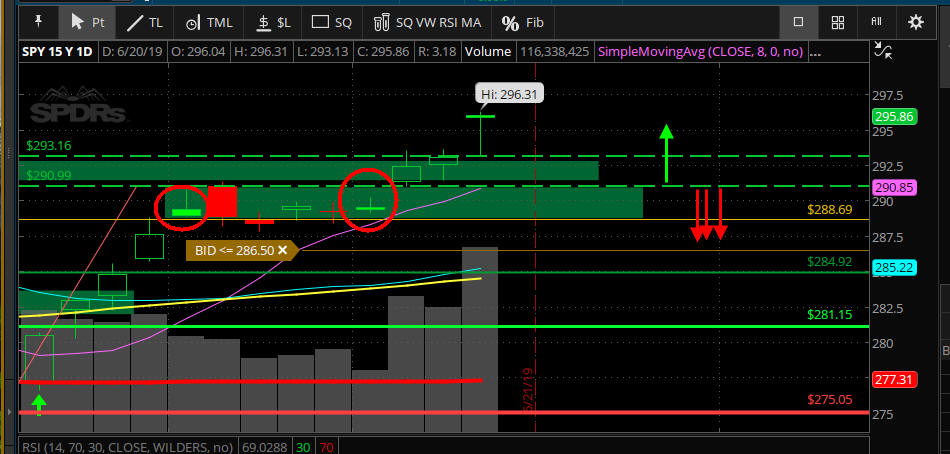Open chart settings gear
The width and height of the screenshot is (950, 454).
click(915, 22)
